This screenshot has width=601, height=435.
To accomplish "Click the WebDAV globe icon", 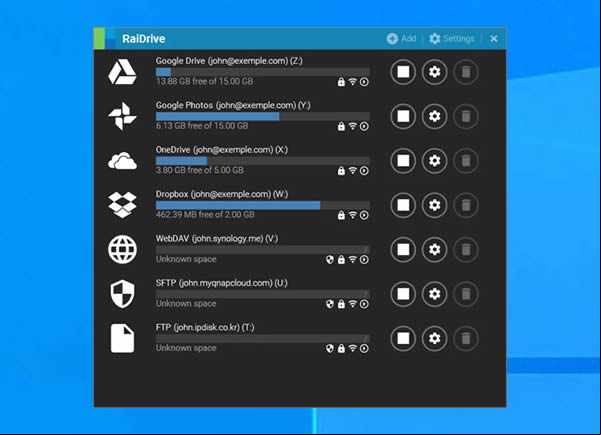I will pyautogui.click(x=122, y=250).
